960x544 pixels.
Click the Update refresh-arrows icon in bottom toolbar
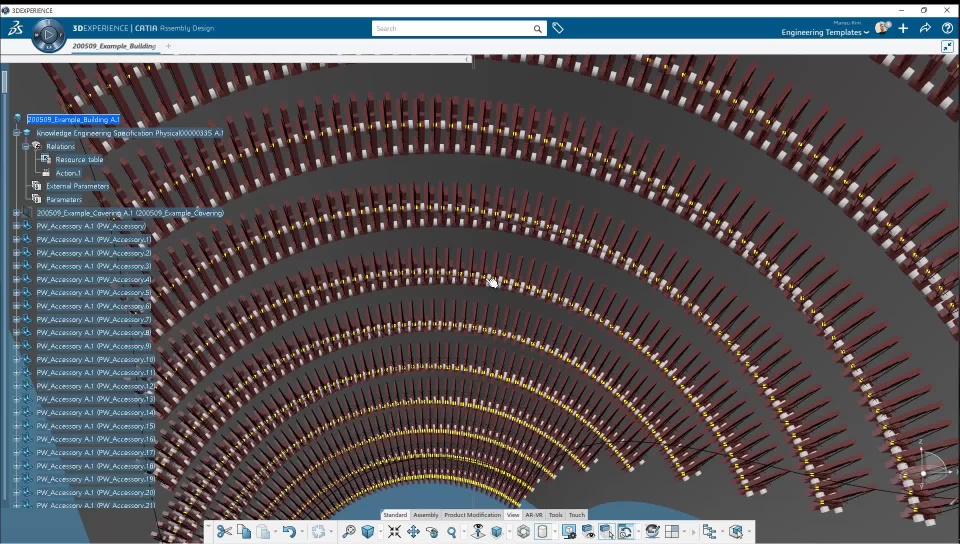318,532
